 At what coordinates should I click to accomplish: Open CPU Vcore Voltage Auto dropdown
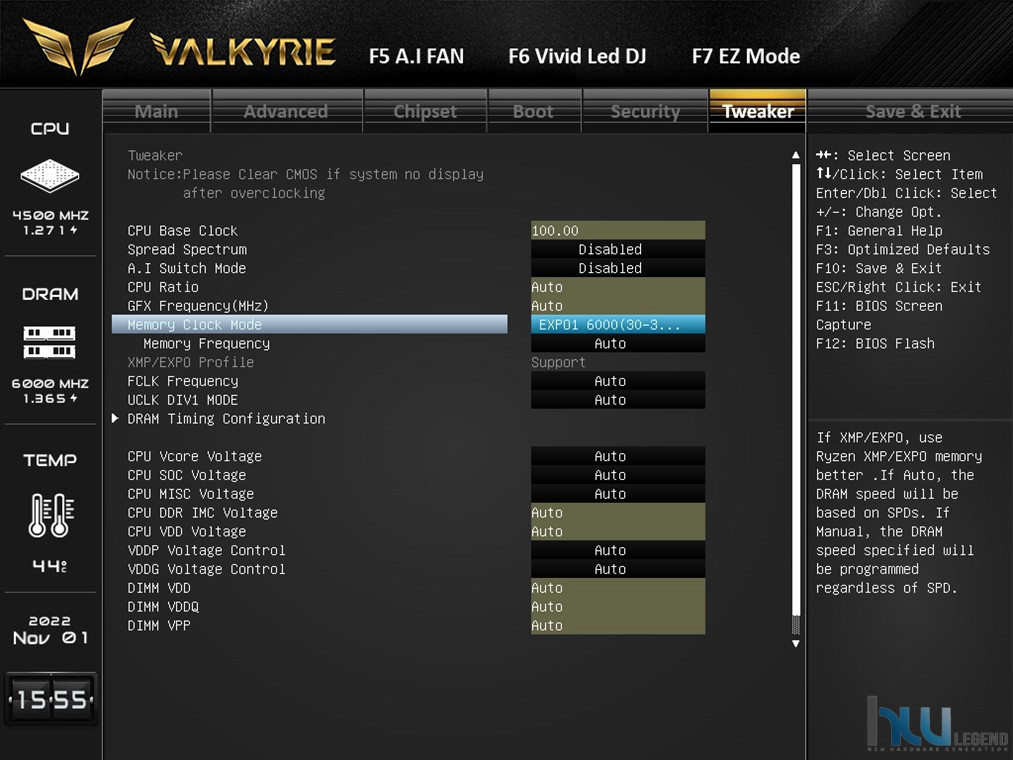pos(618,456)
